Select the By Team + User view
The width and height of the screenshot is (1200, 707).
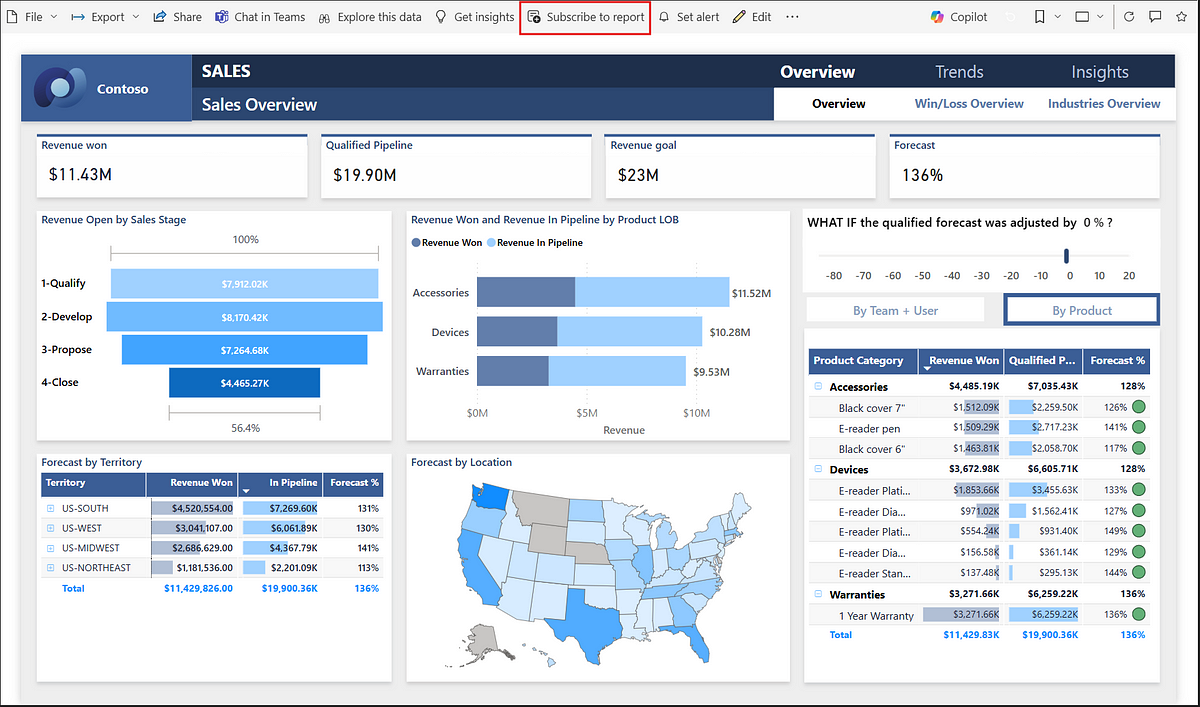point(895,310)
